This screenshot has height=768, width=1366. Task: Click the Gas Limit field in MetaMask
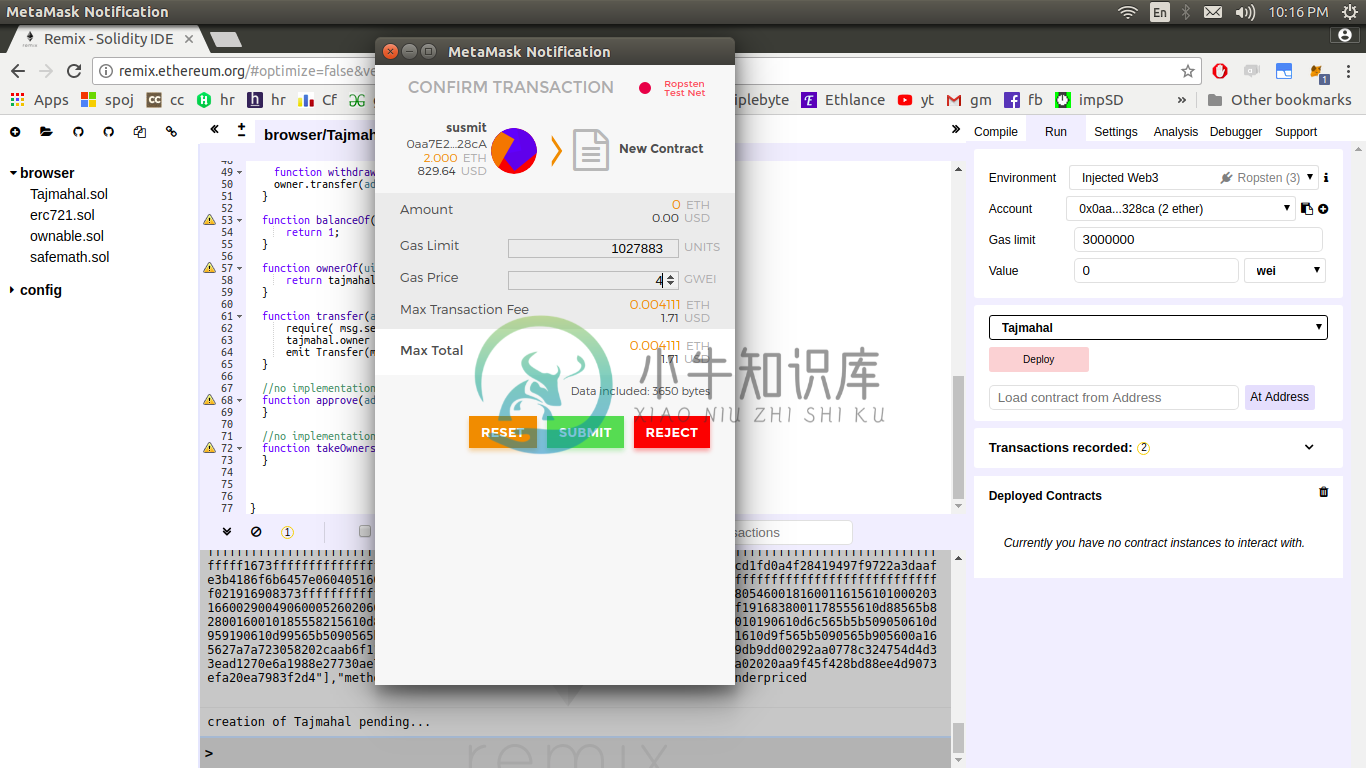click(593, 248)
